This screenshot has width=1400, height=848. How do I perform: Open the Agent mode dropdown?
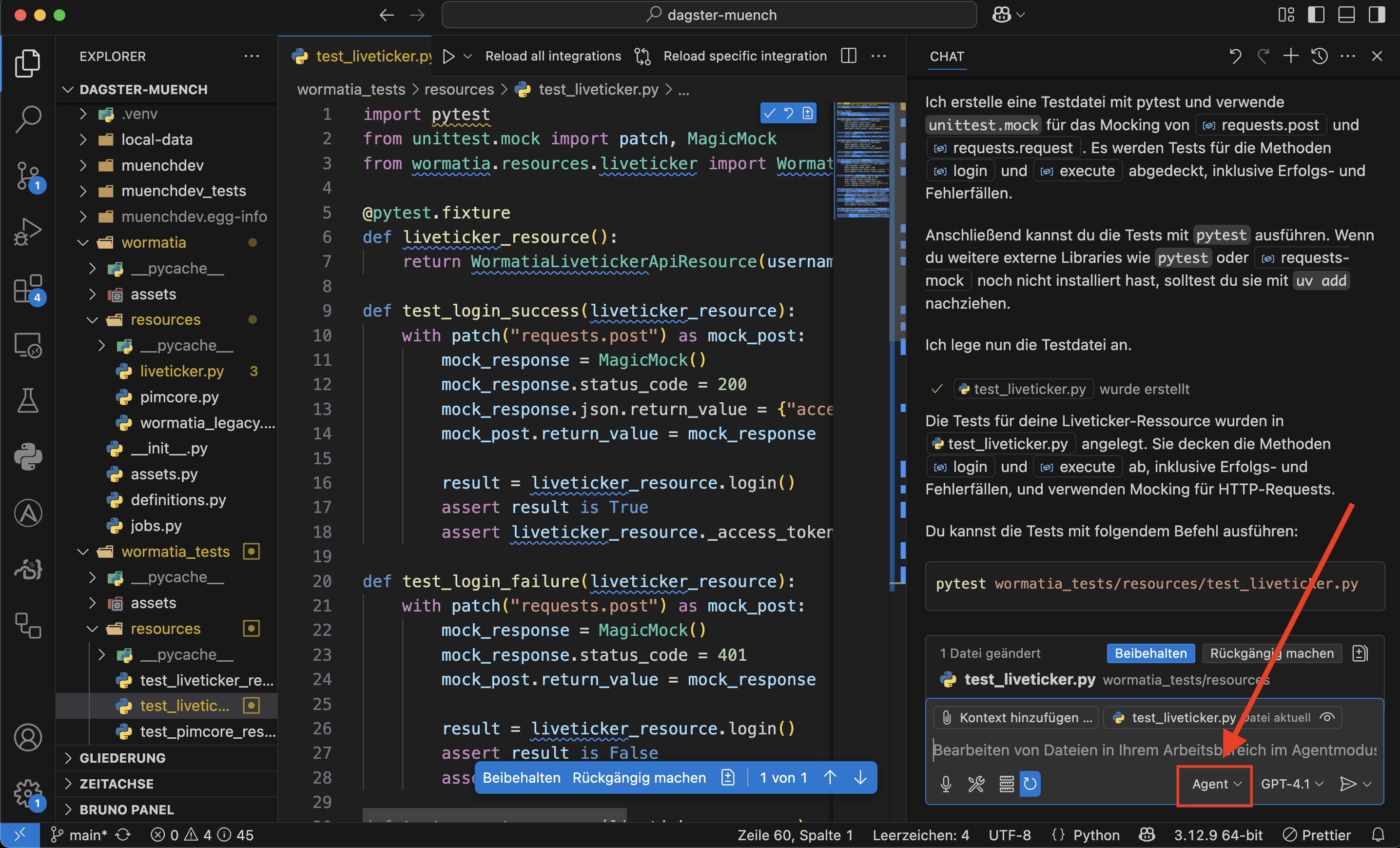1216,784
